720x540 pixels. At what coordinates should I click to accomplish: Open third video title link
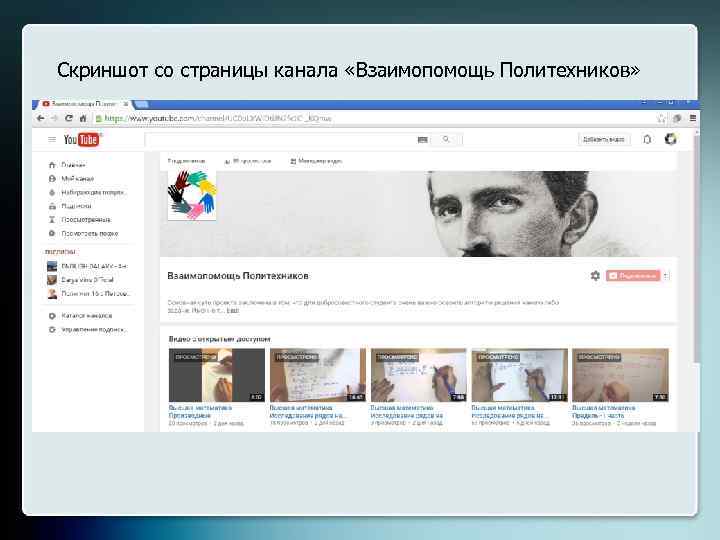[407, 411]
